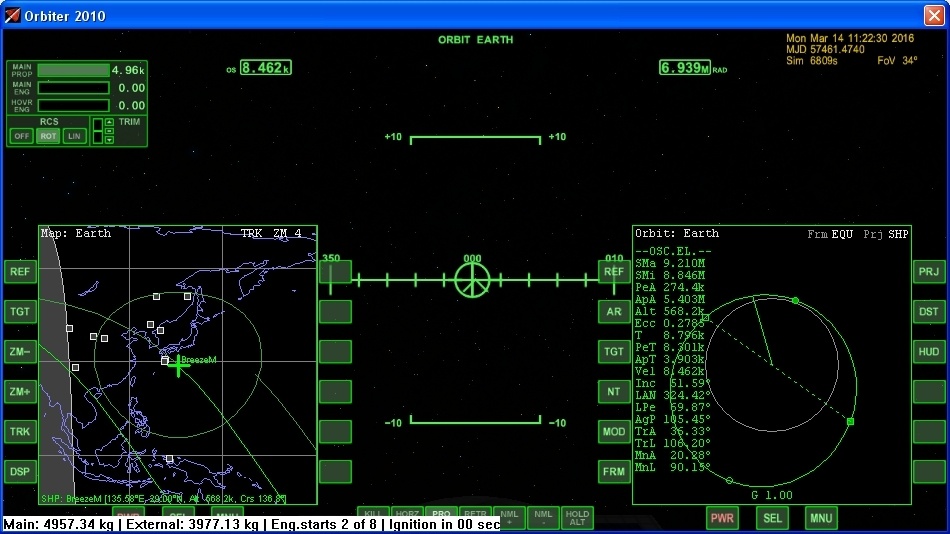950x534 pixels.
Task: Toggle distance display with the DST button
Action: [x=929, y=312]
